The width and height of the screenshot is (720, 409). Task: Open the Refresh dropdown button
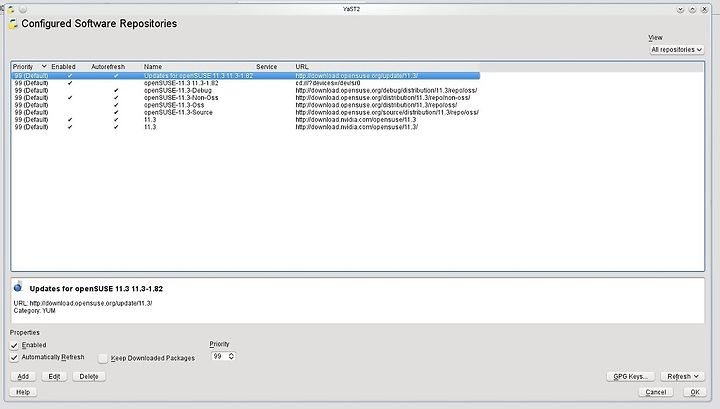pyautogui.click(x=682, y=376)
